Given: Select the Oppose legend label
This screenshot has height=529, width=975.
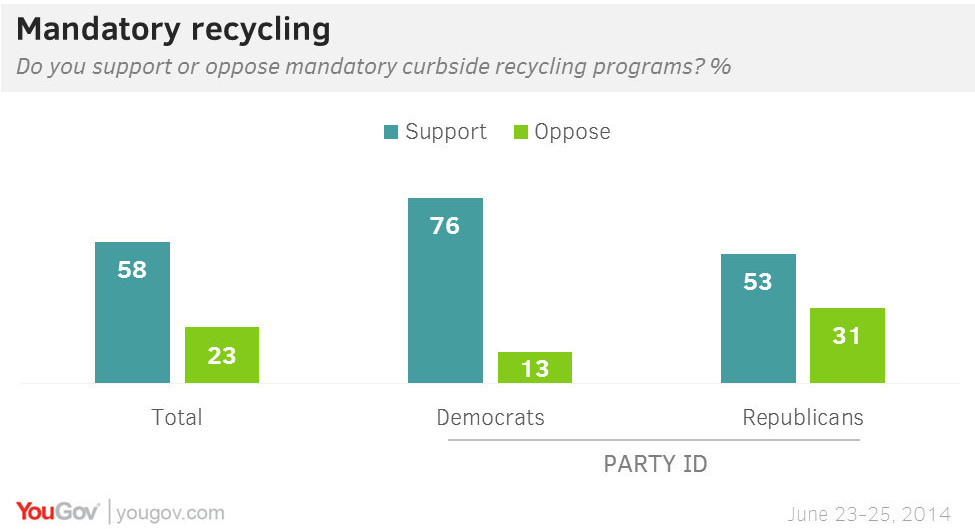Looking at the screenshot, I should tap(572, 132).
